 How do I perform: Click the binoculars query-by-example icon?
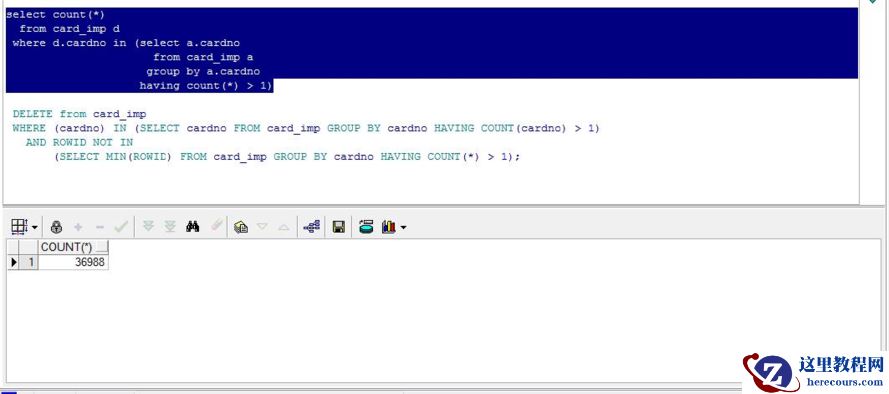(x=193, y=227)
